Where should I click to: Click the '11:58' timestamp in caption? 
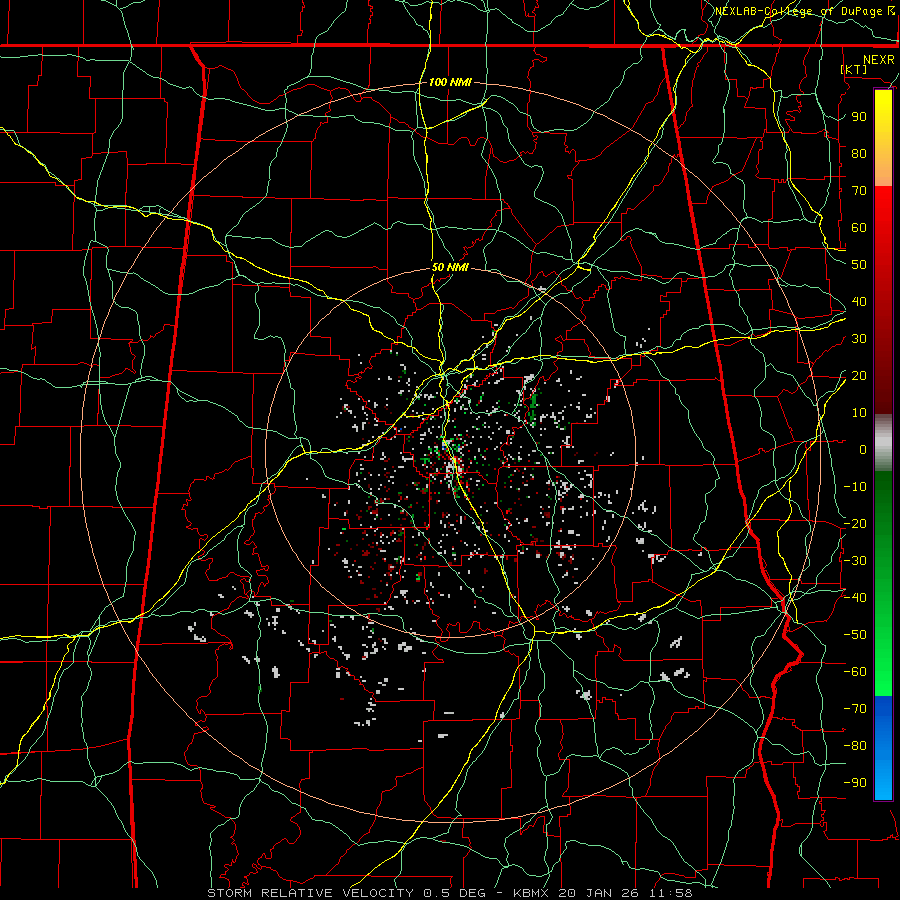(670, 893)
